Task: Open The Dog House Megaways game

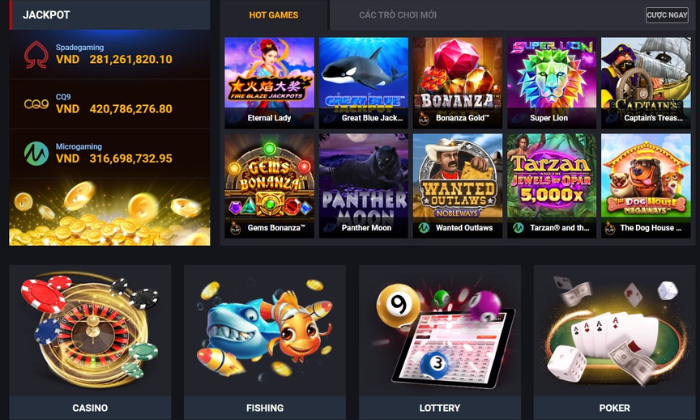Action: 646,186
